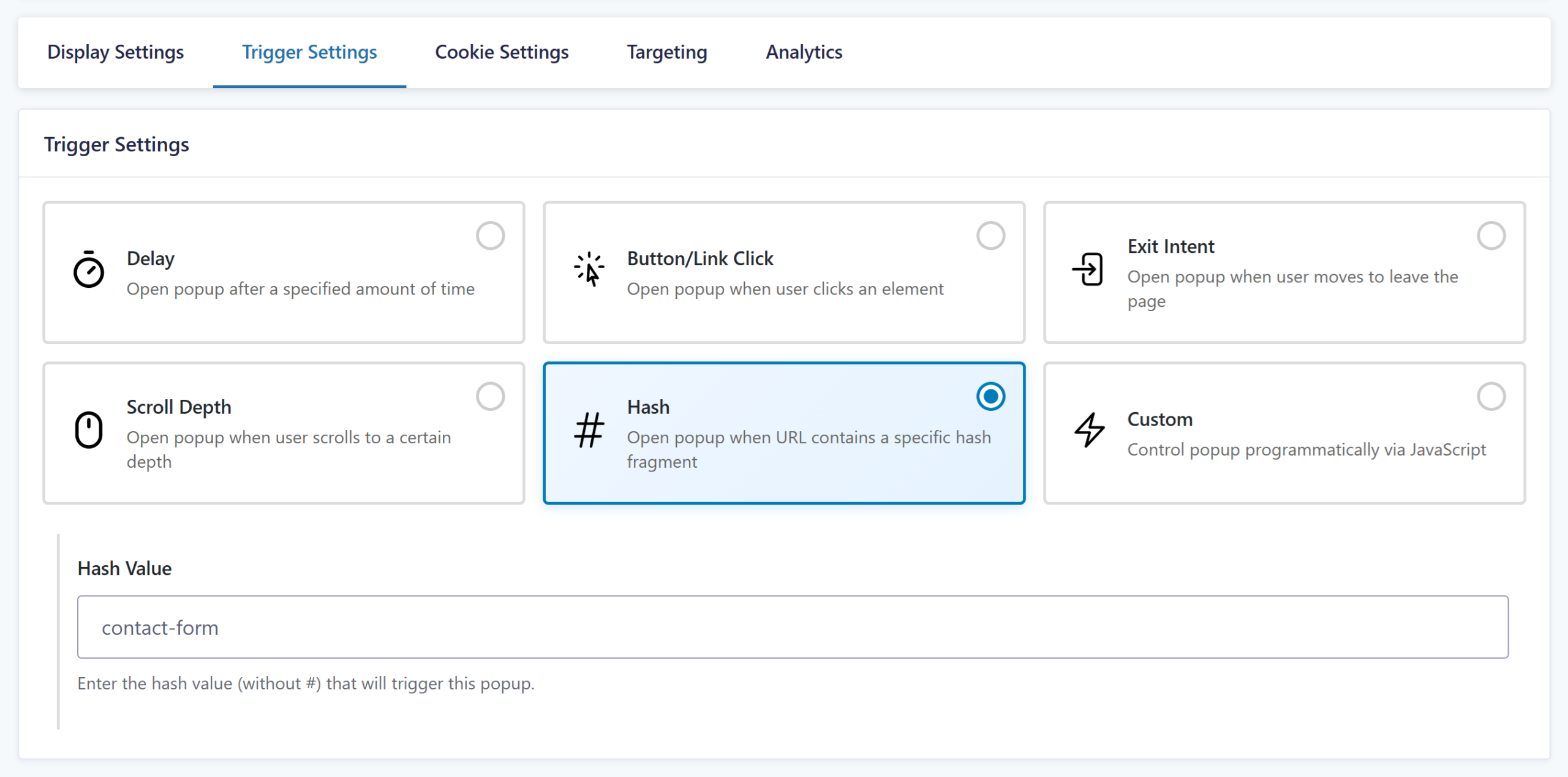Select the Custom trigger radio button
This screenshot has height=777, width=1568.
1491,396
